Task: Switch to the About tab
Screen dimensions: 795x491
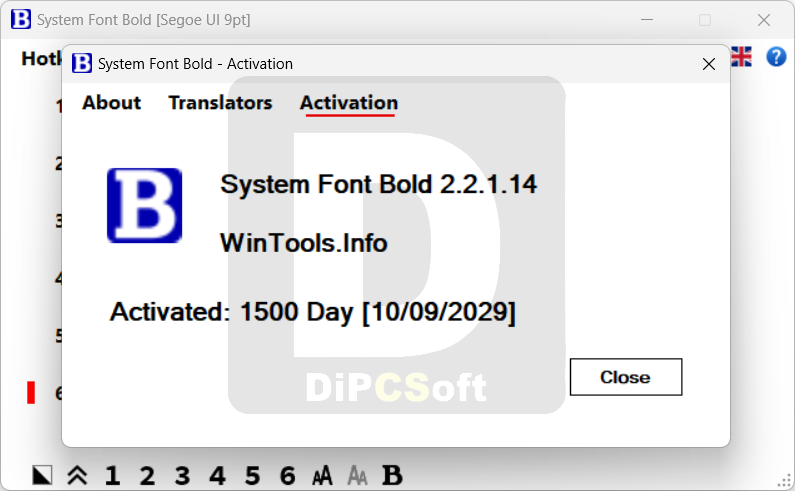Action: [x=112, y=103]
